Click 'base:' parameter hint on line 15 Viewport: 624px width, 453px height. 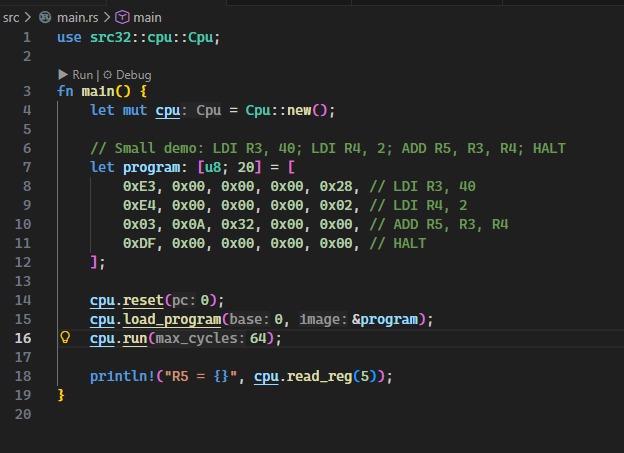pos(250,319)
